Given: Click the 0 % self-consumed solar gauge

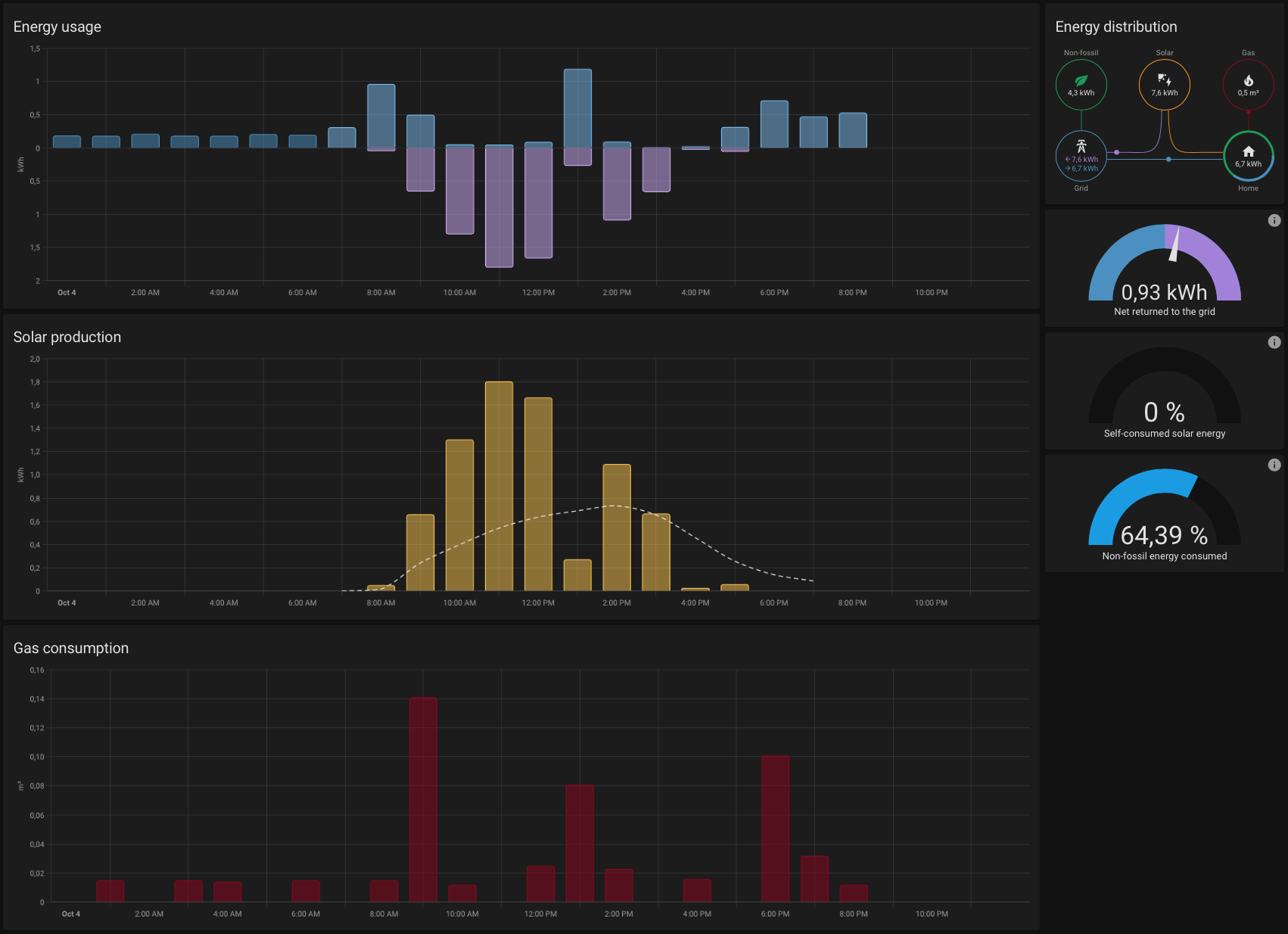Looking at the screenshot, I should [1164, 413].
